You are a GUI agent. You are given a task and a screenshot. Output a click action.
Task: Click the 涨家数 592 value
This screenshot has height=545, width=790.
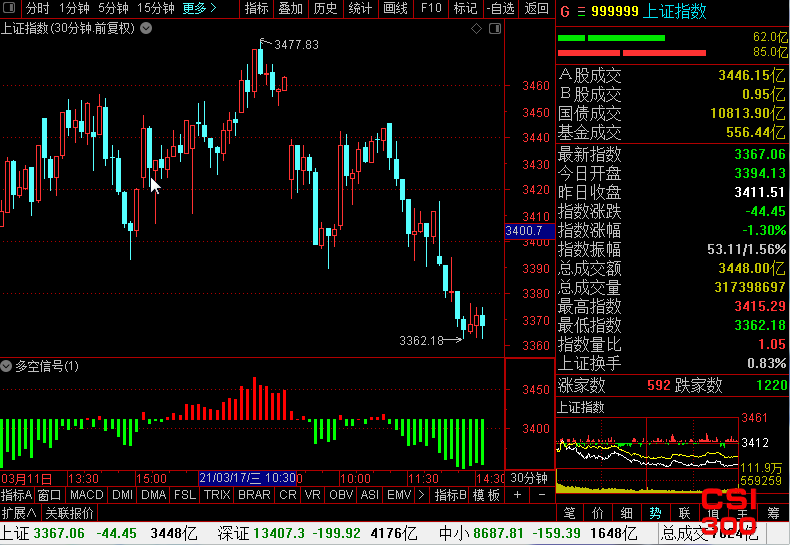click(x=659, y=386)
